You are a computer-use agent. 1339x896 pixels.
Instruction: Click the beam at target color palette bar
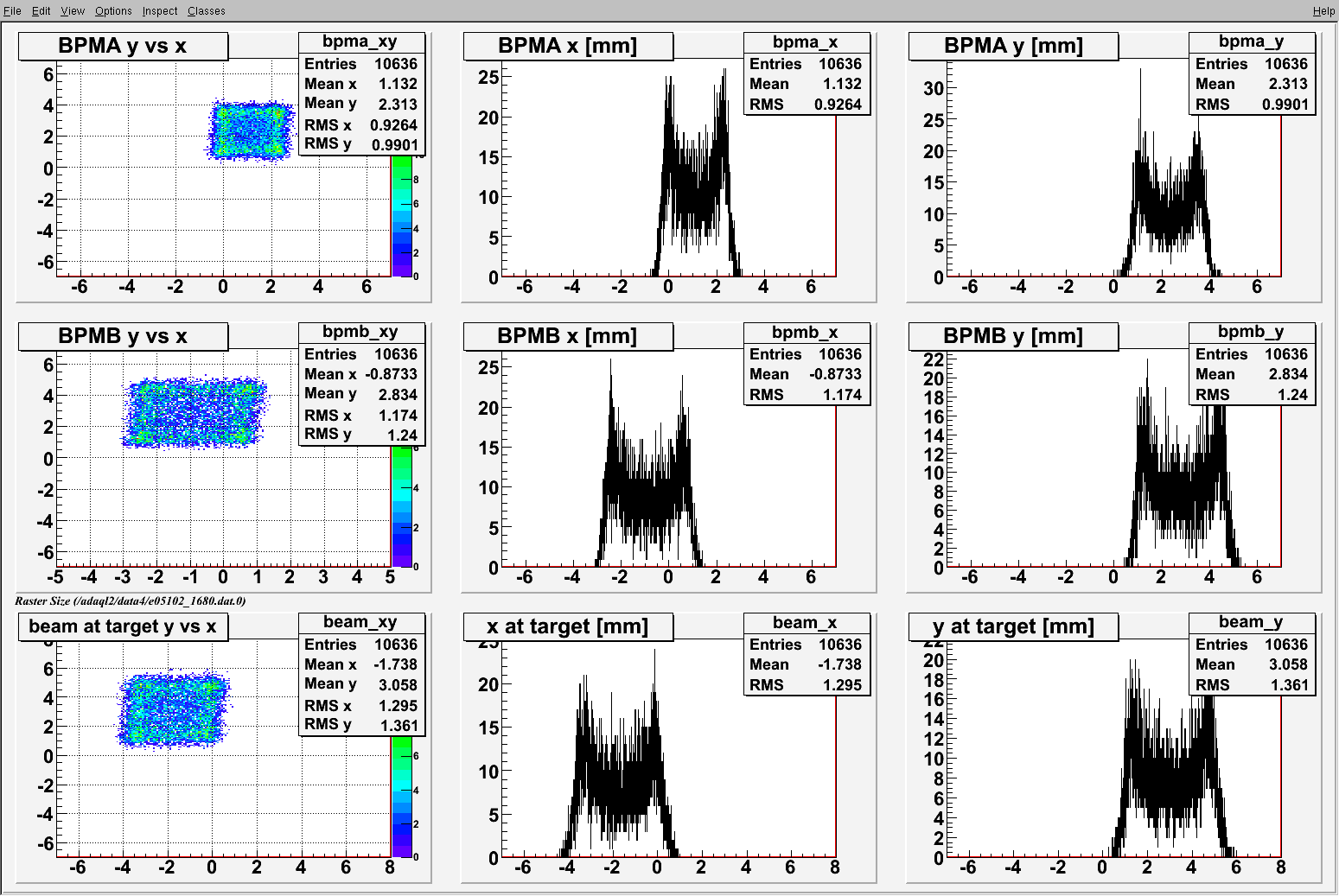pyautogui.click(x=402, y=797)
